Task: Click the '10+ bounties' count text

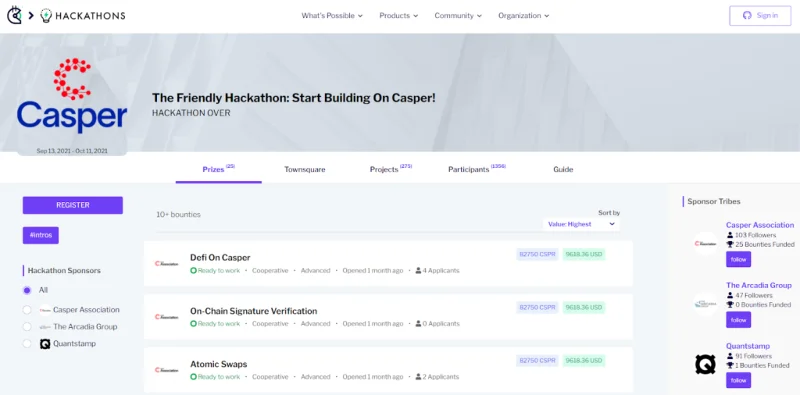Action: 179,215
